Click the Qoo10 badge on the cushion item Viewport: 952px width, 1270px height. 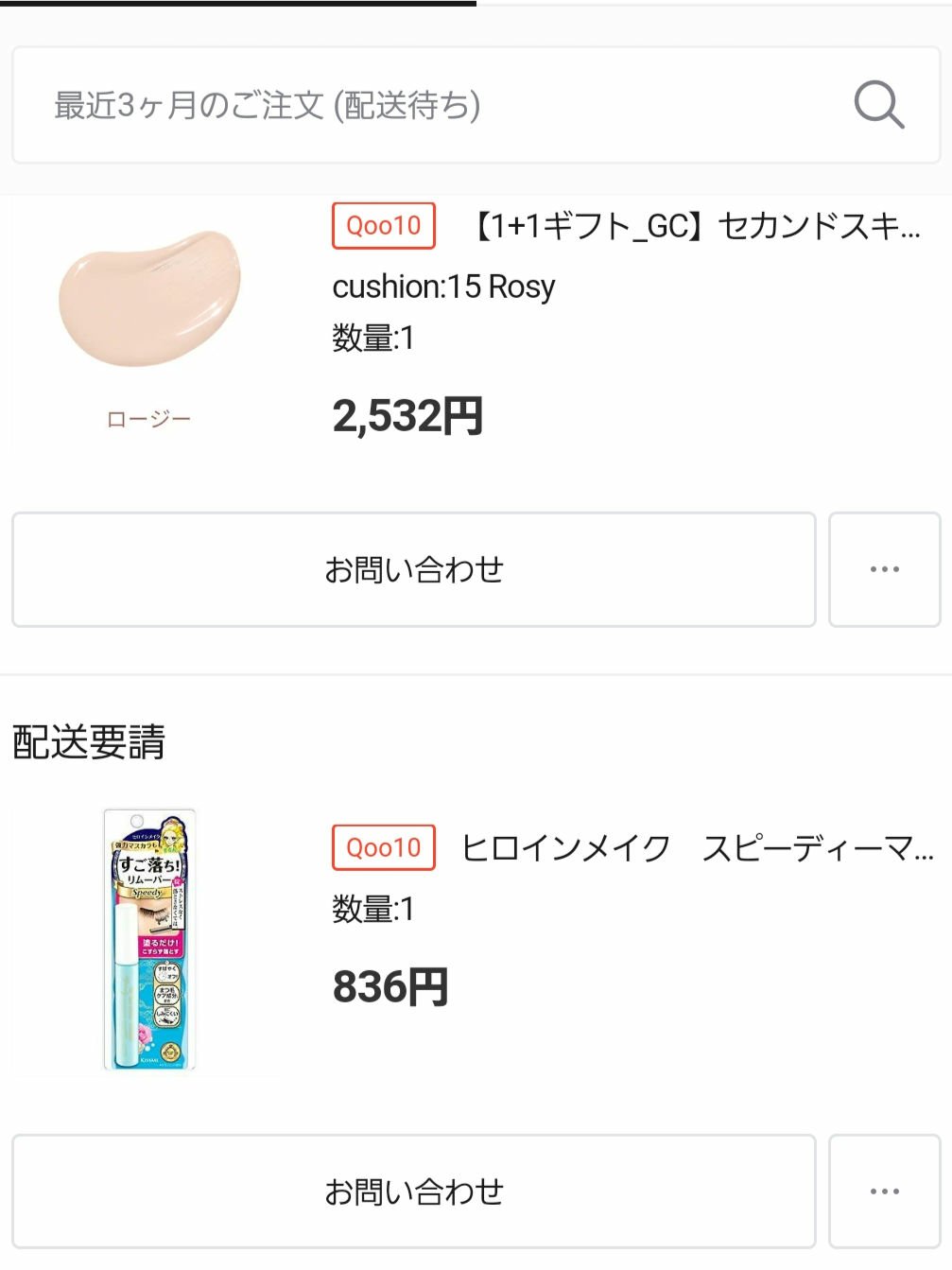(383, 226)
